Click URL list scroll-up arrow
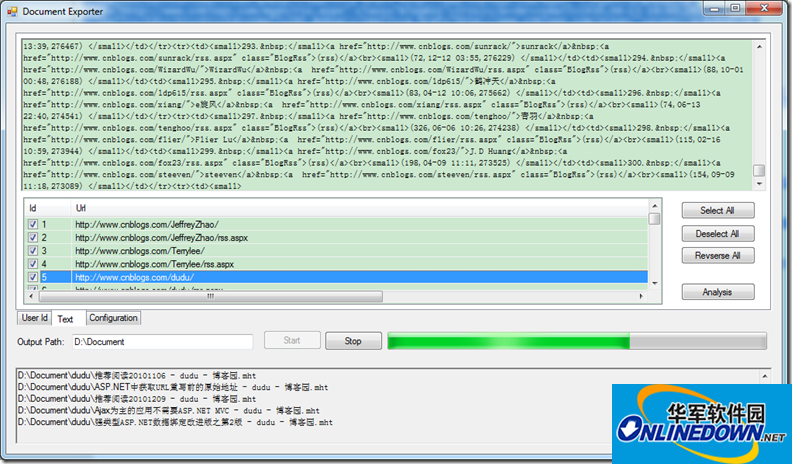 (x=655, y=206)
